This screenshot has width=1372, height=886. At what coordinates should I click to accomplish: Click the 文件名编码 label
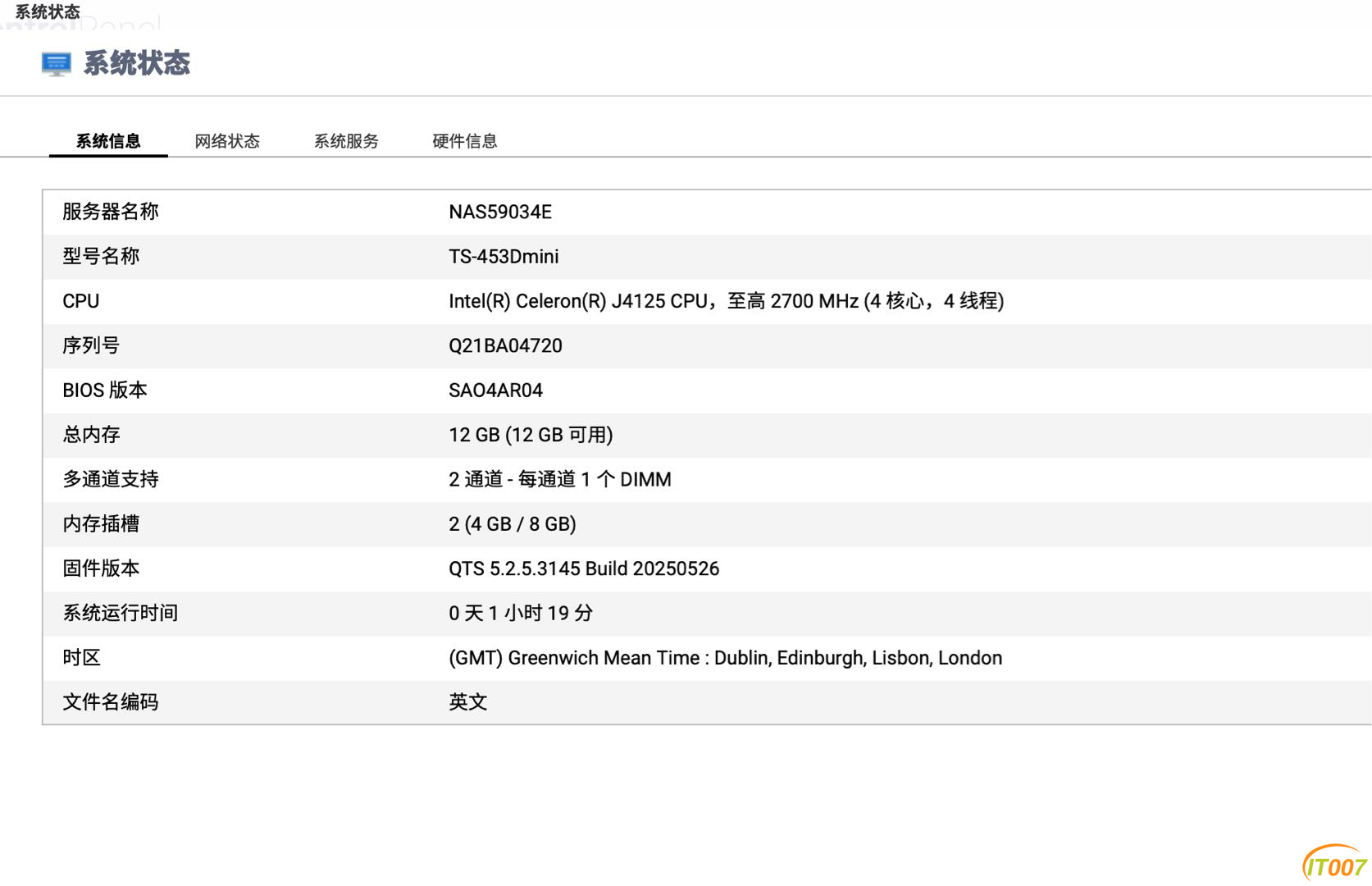click(111, 702)
